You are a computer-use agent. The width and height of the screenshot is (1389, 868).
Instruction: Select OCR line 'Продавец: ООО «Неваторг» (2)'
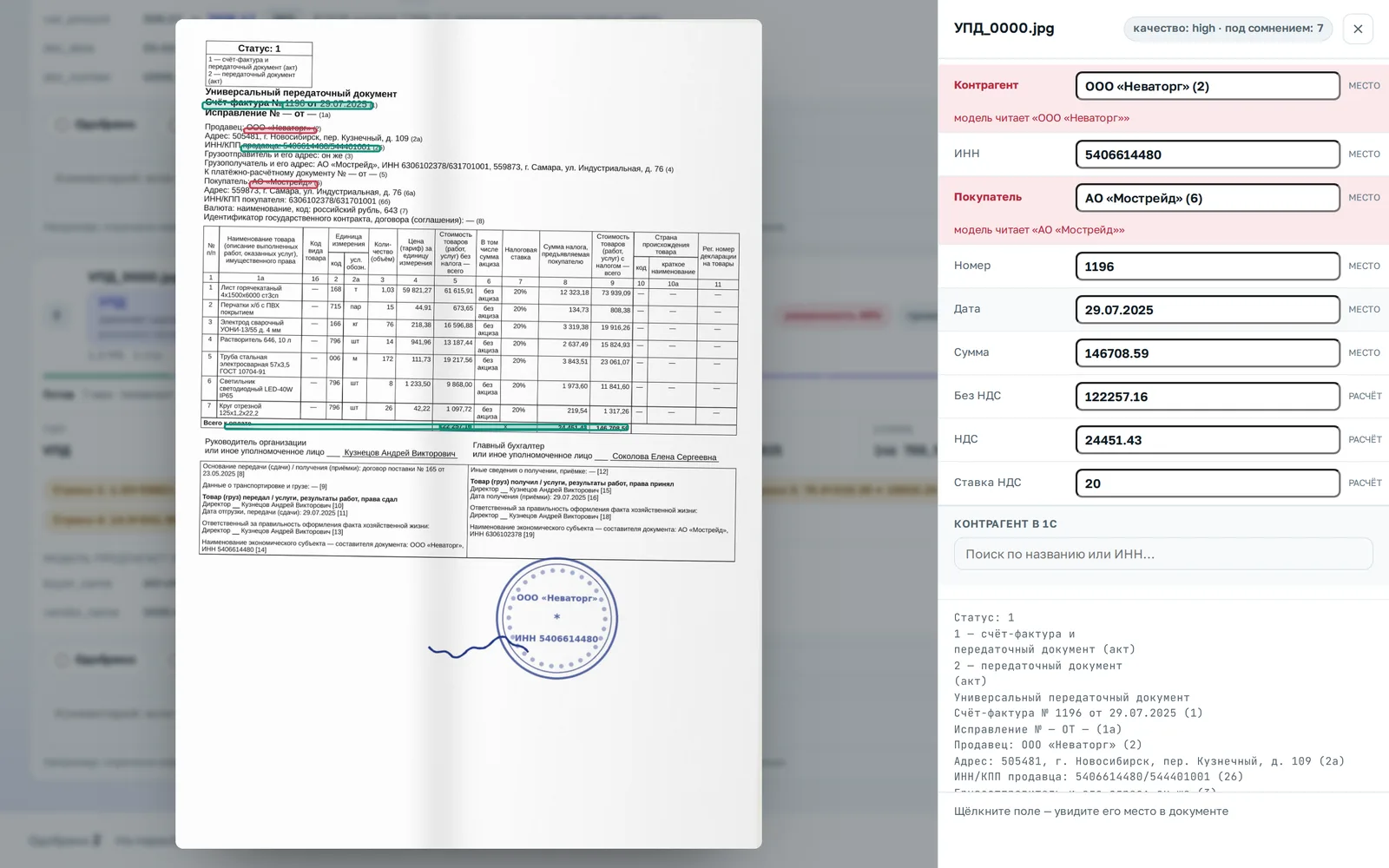click(1048, 745)
